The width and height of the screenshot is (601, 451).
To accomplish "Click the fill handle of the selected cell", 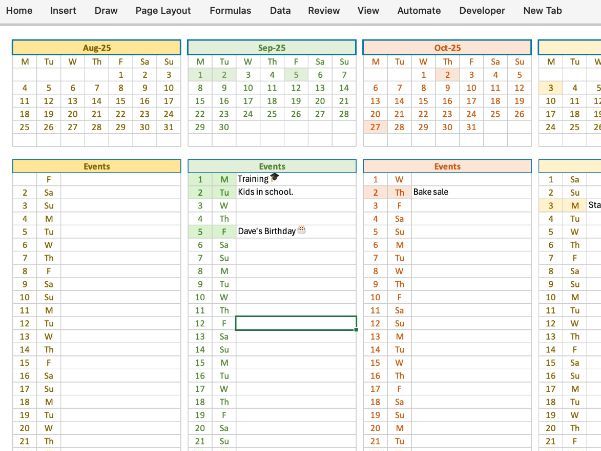I will tap(356, 330).
